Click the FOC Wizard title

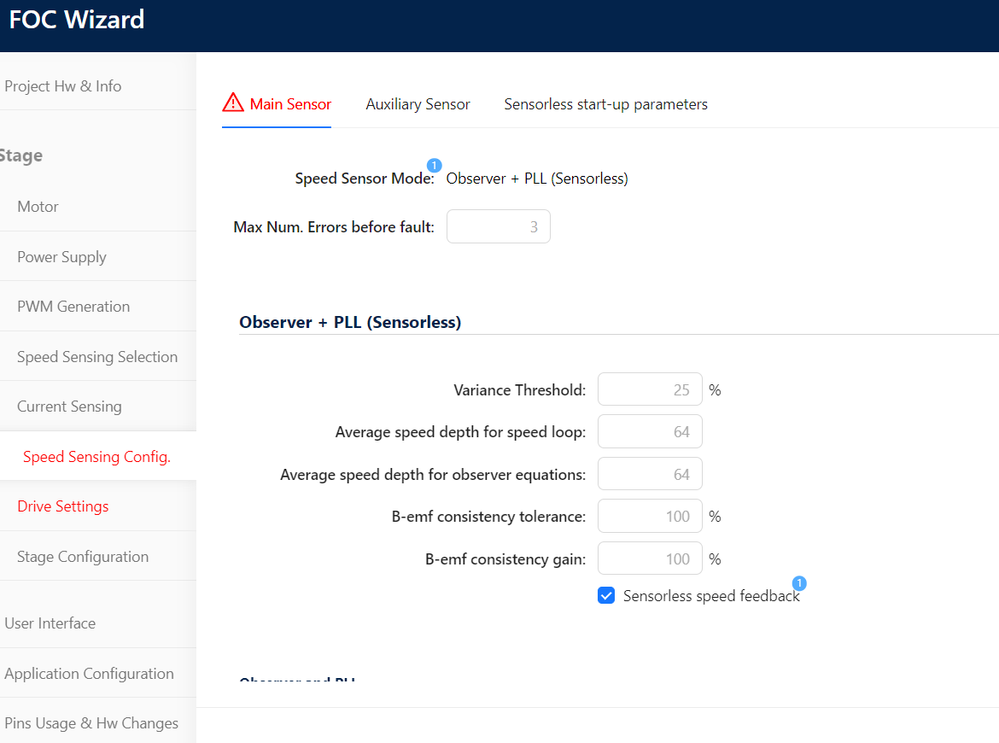pos(76,20)
